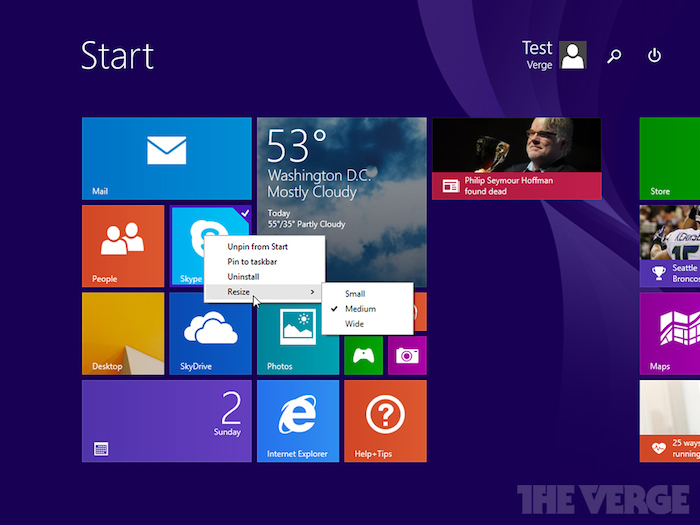Click Resize entry in the context menu
The width and height of the screenshot is (700, 525).
(264, 292)
